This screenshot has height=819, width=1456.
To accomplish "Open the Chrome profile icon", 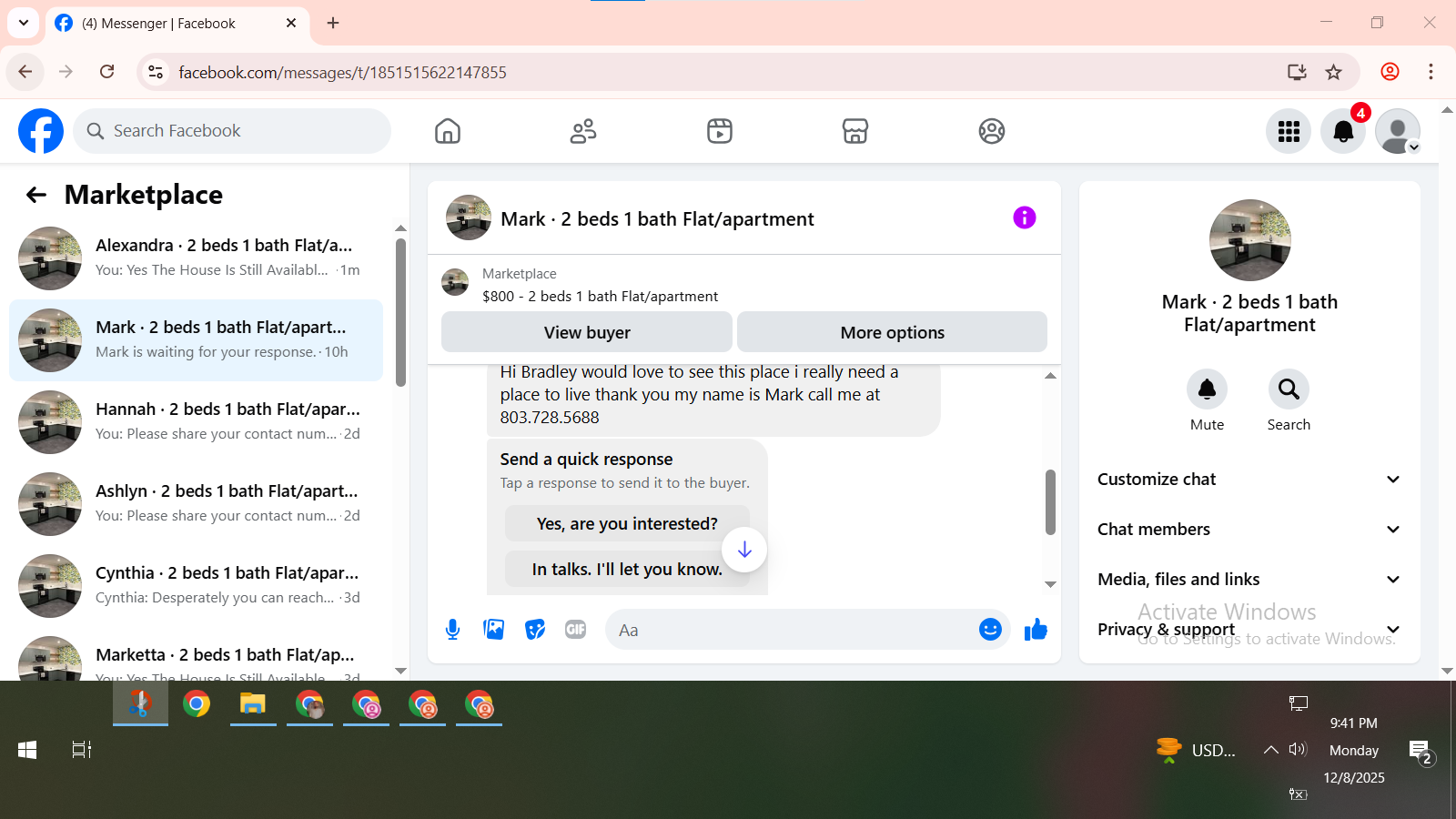I will (x=1390, y=72).
